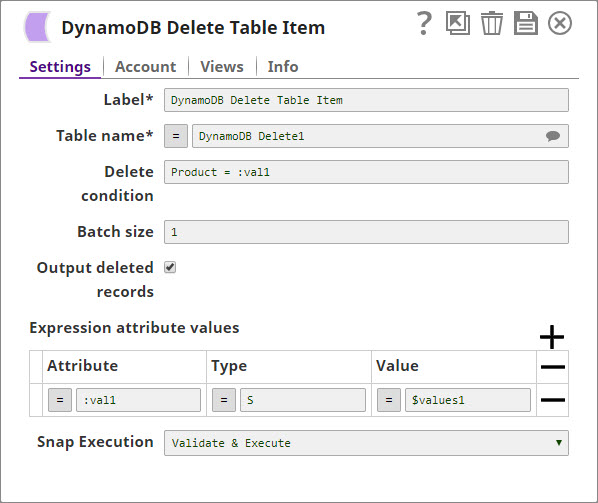Save settings with the floppy disk icon
This screenshot has width=598, height=503.
(x=526, y=23)
